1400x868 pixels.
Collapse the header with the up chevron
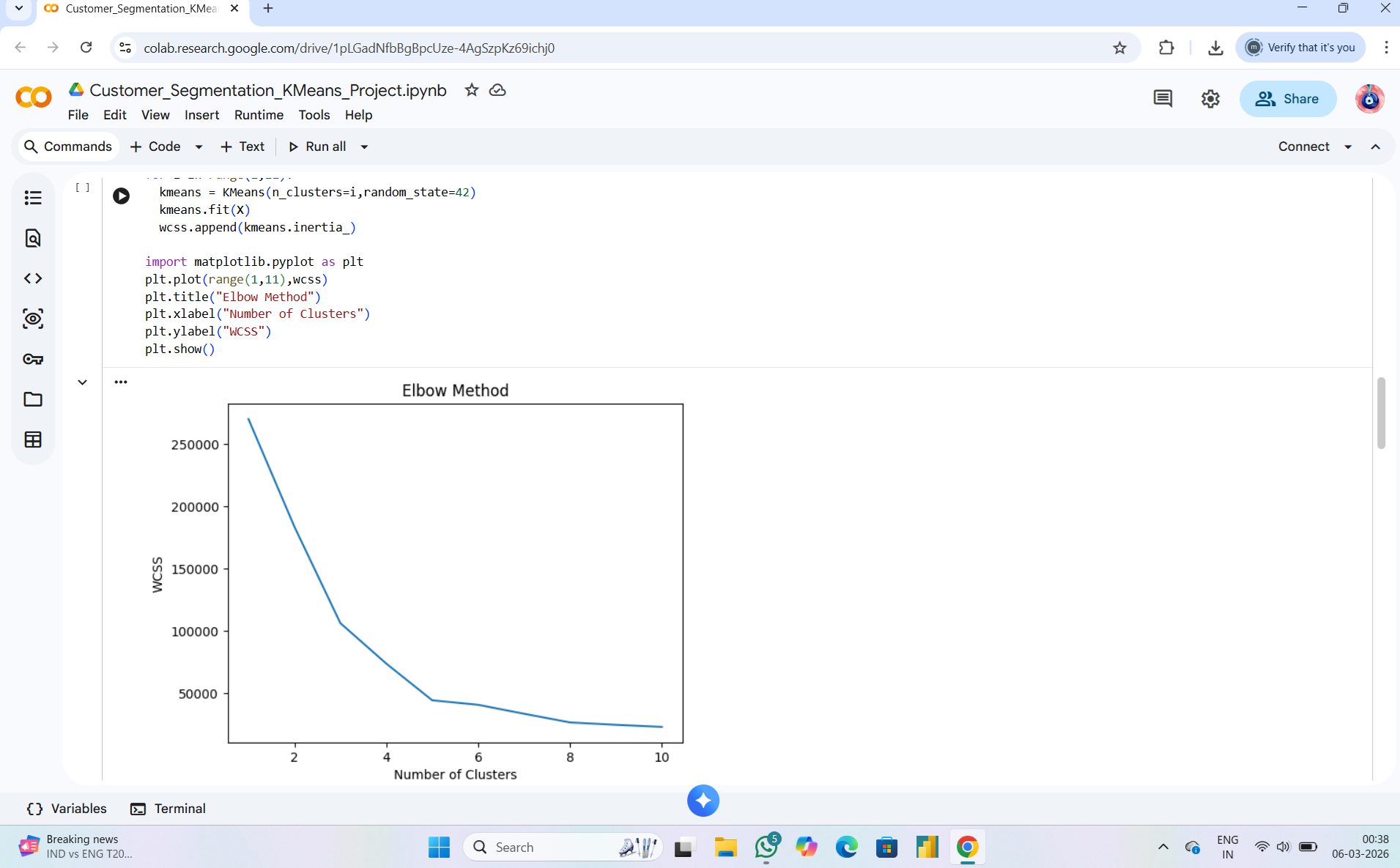[1376, 146]
